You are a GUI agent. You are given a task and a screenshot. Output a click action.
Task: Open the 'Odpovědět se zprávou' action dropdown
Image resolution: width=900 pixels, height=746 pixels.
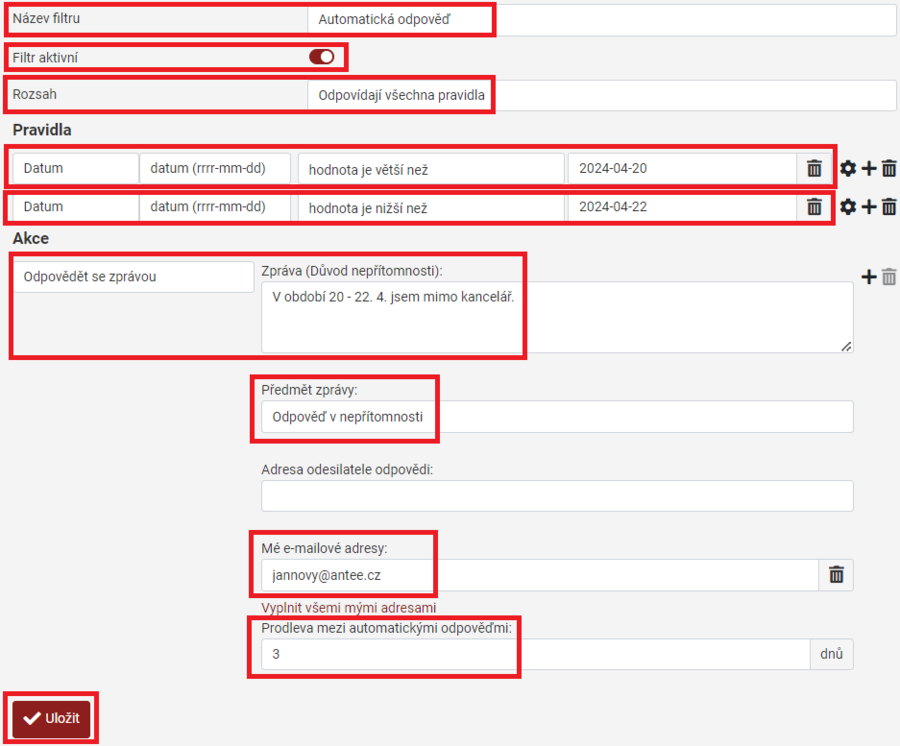133,277
